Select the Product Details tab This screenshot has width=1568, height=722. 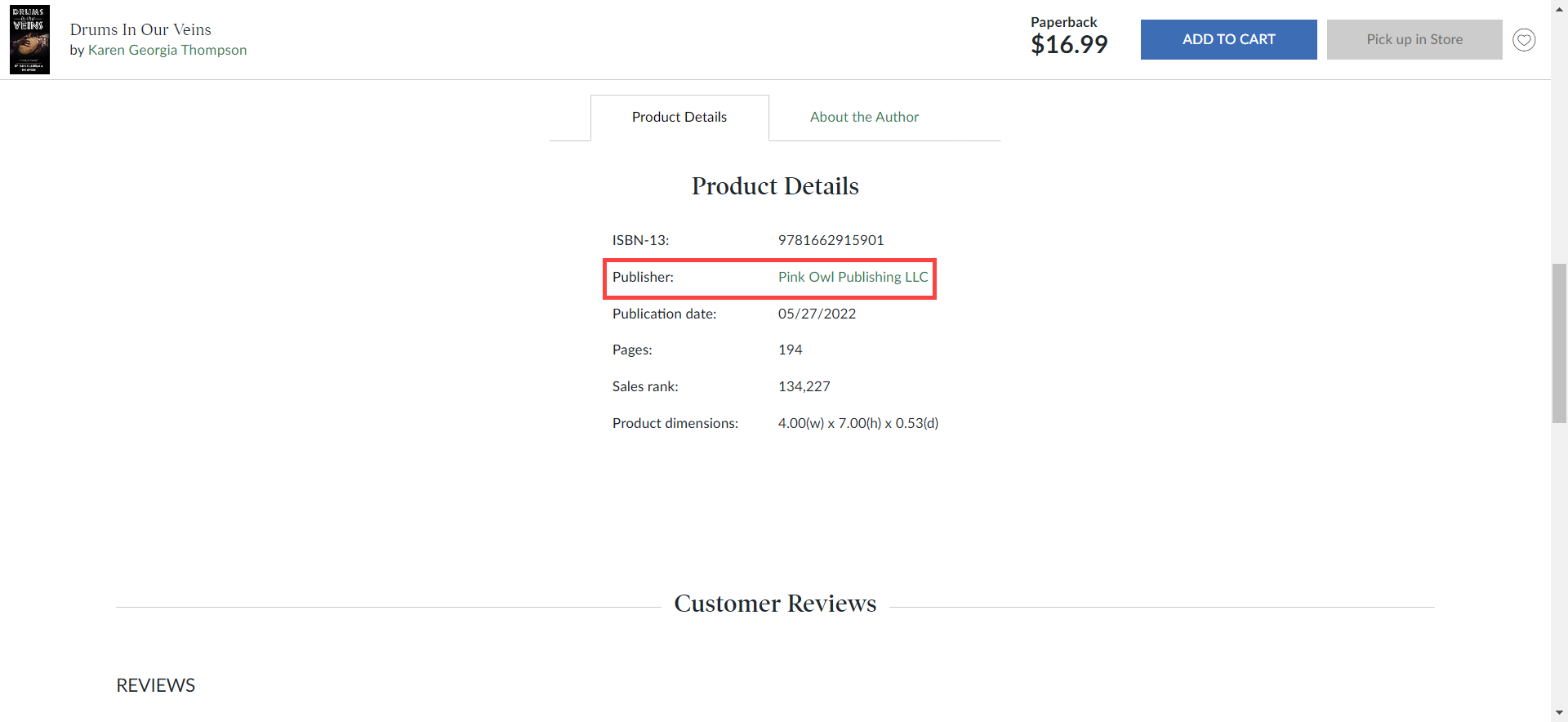(679, 117)
